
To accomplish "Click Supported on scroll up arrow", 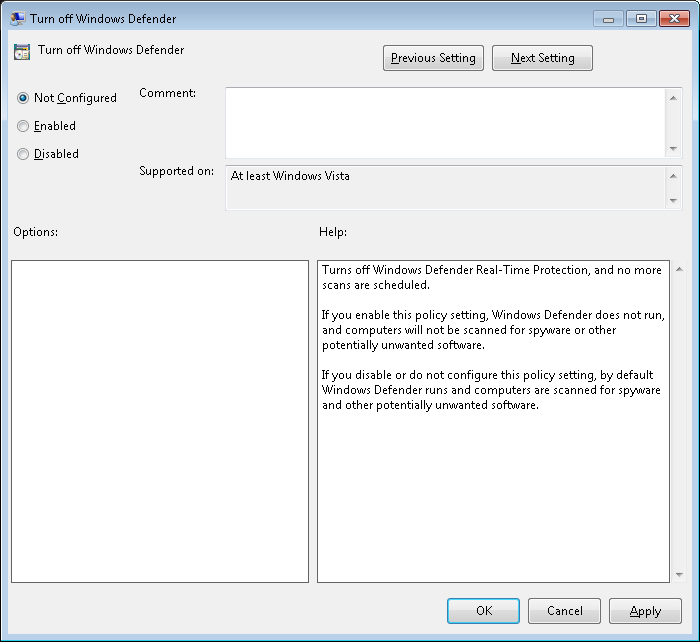I will [x=673, y=176].
